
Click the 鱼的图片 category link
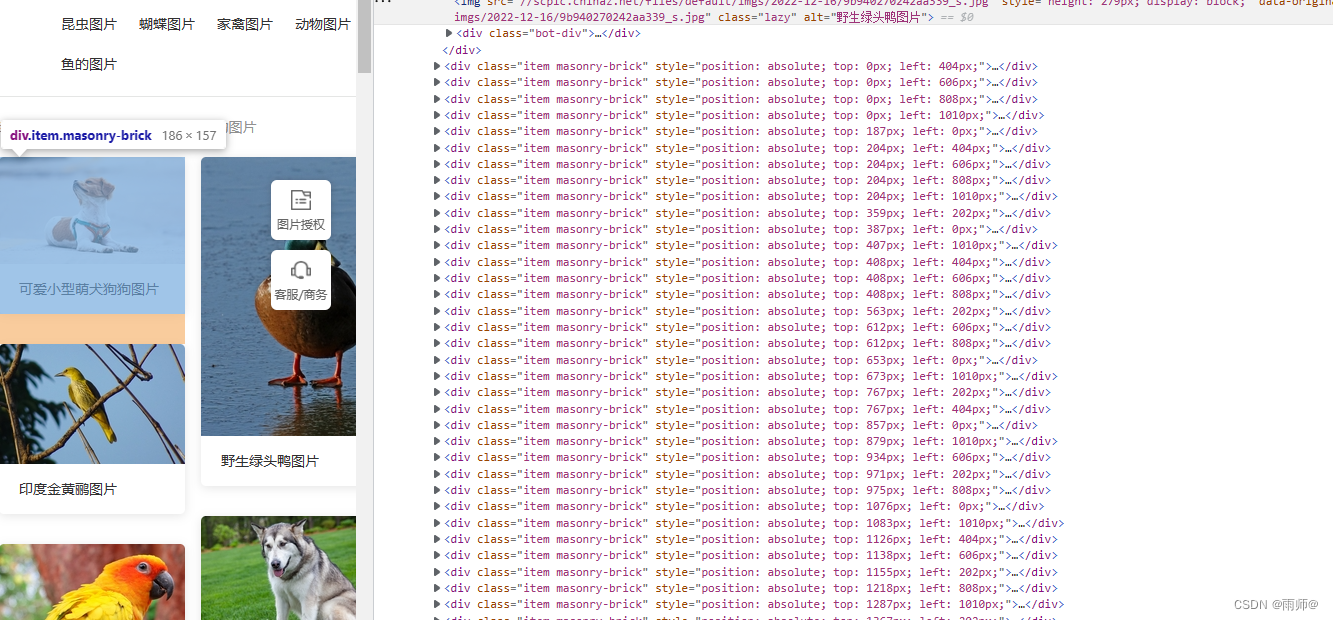coord(88,62)
